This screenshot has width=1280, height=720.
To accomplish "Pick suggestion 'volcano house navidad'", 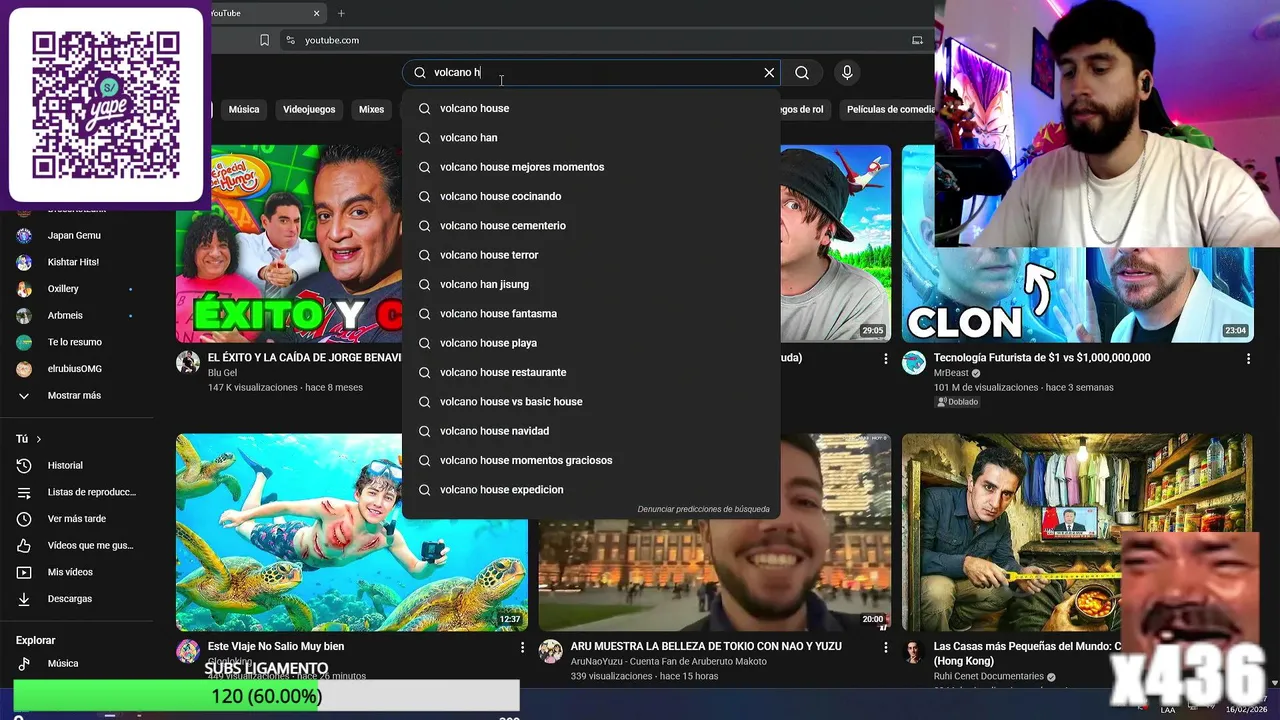I will coord(591,431).
